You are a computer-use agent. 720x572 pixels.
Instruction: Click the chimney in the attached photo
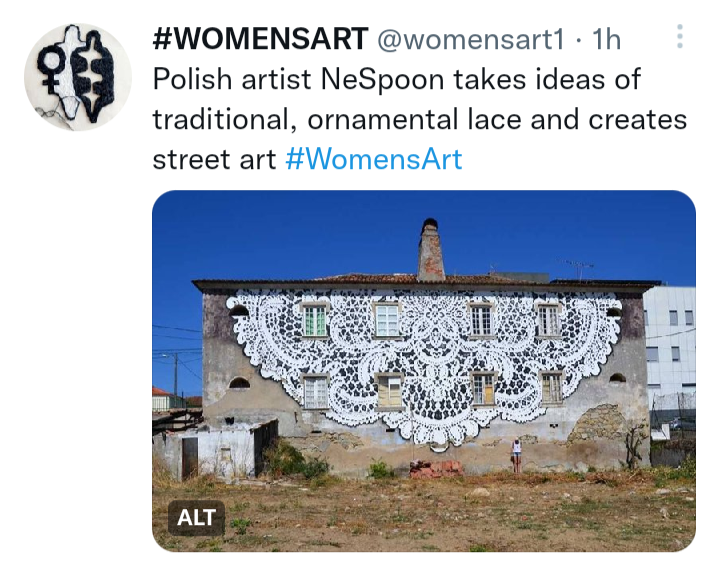point(431,250)
